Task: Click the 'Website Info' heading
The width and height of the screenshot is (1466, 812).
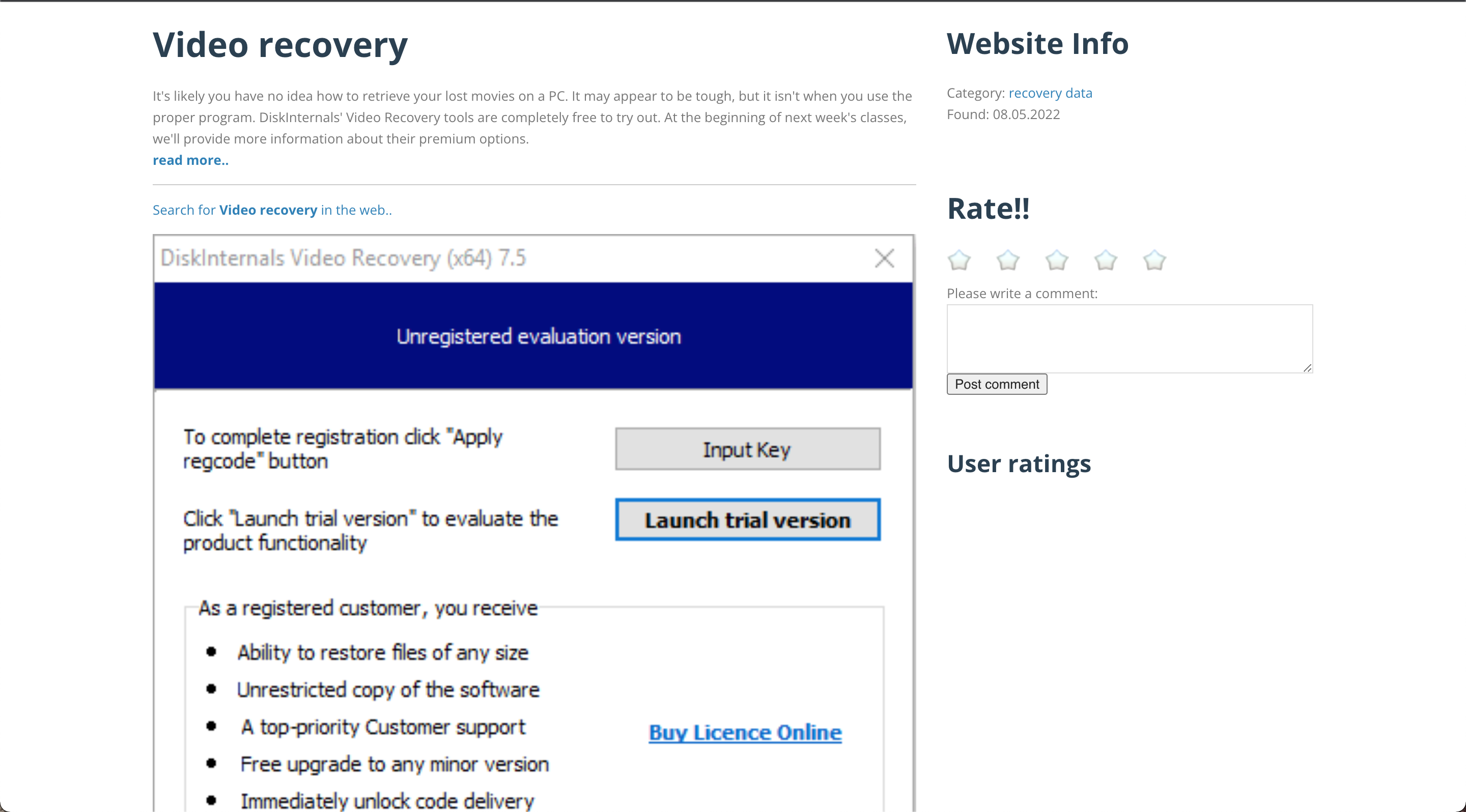Action: 1037,44
